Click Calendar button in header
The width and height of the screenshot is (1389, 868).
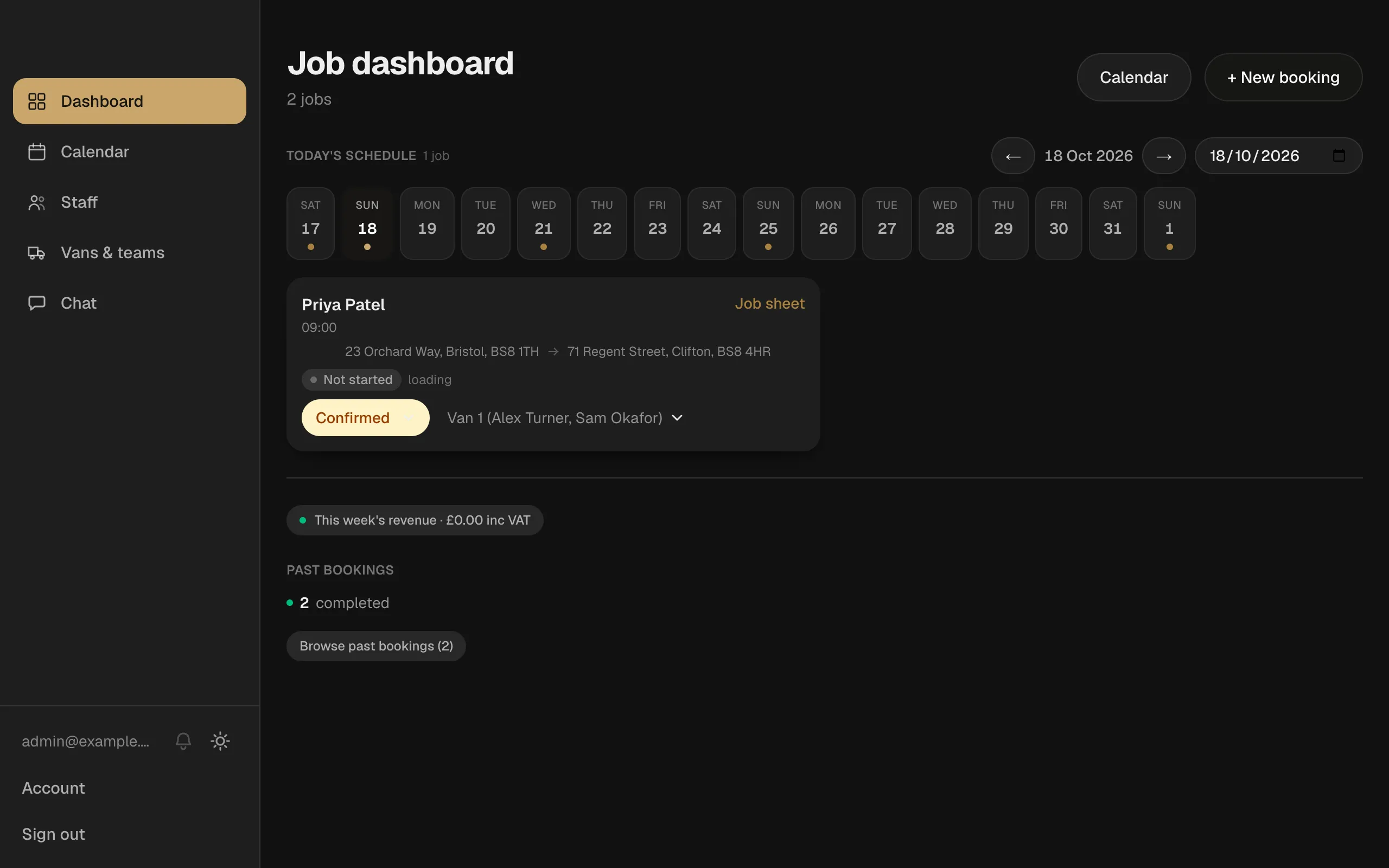point(1133,78)
